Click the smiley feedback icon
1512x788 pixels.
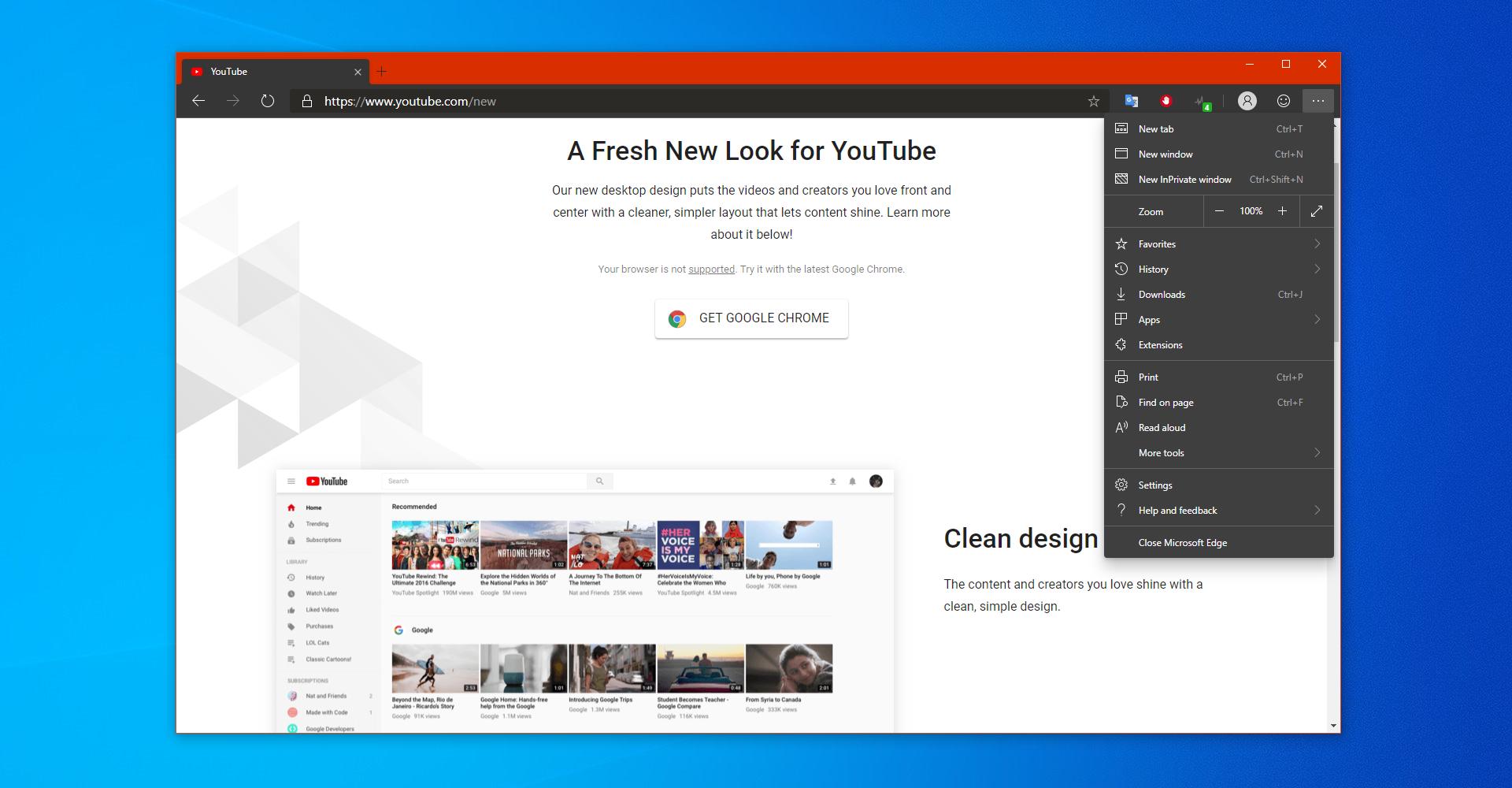coord(1283,101)
